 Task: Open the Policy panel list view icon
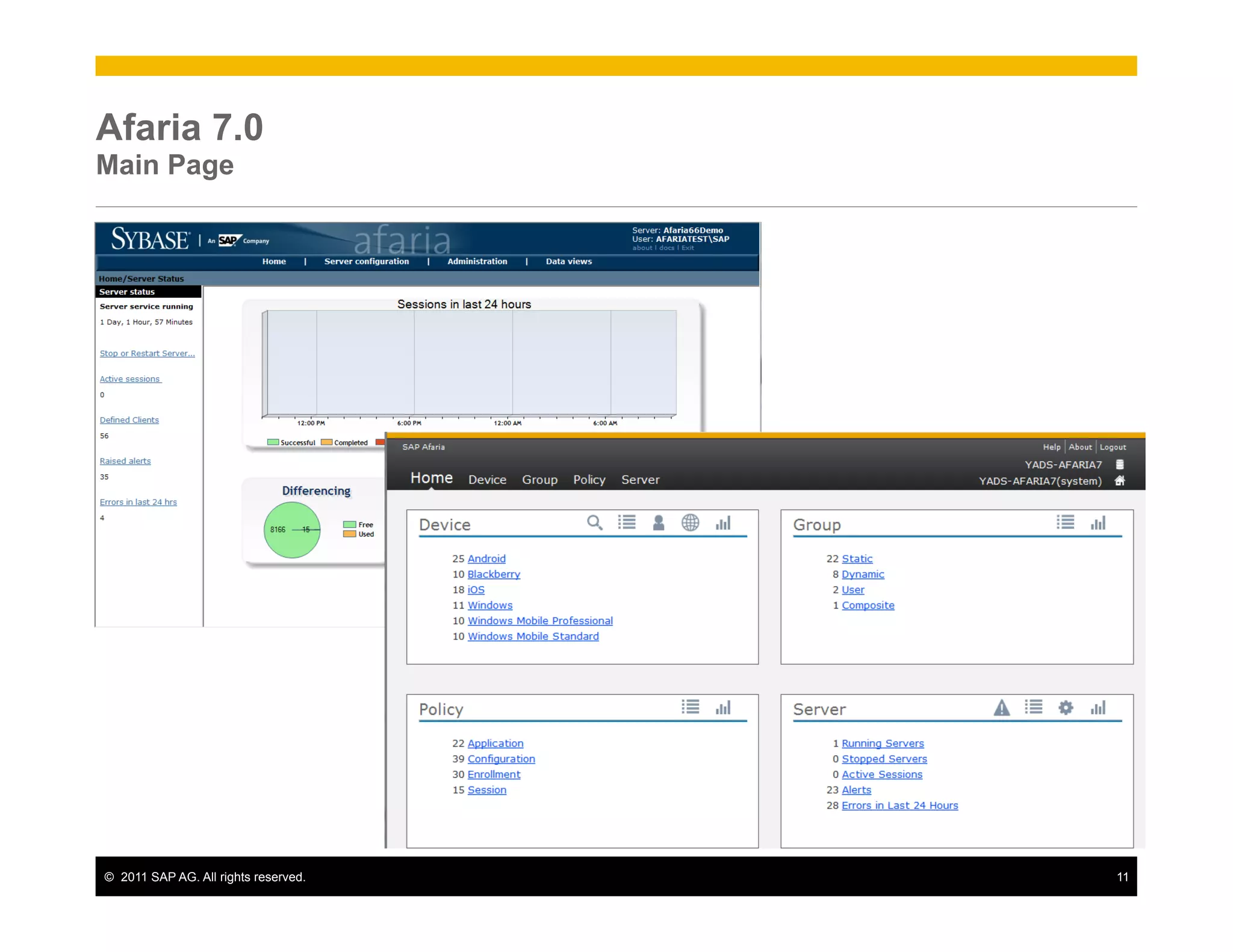point(691,706)
